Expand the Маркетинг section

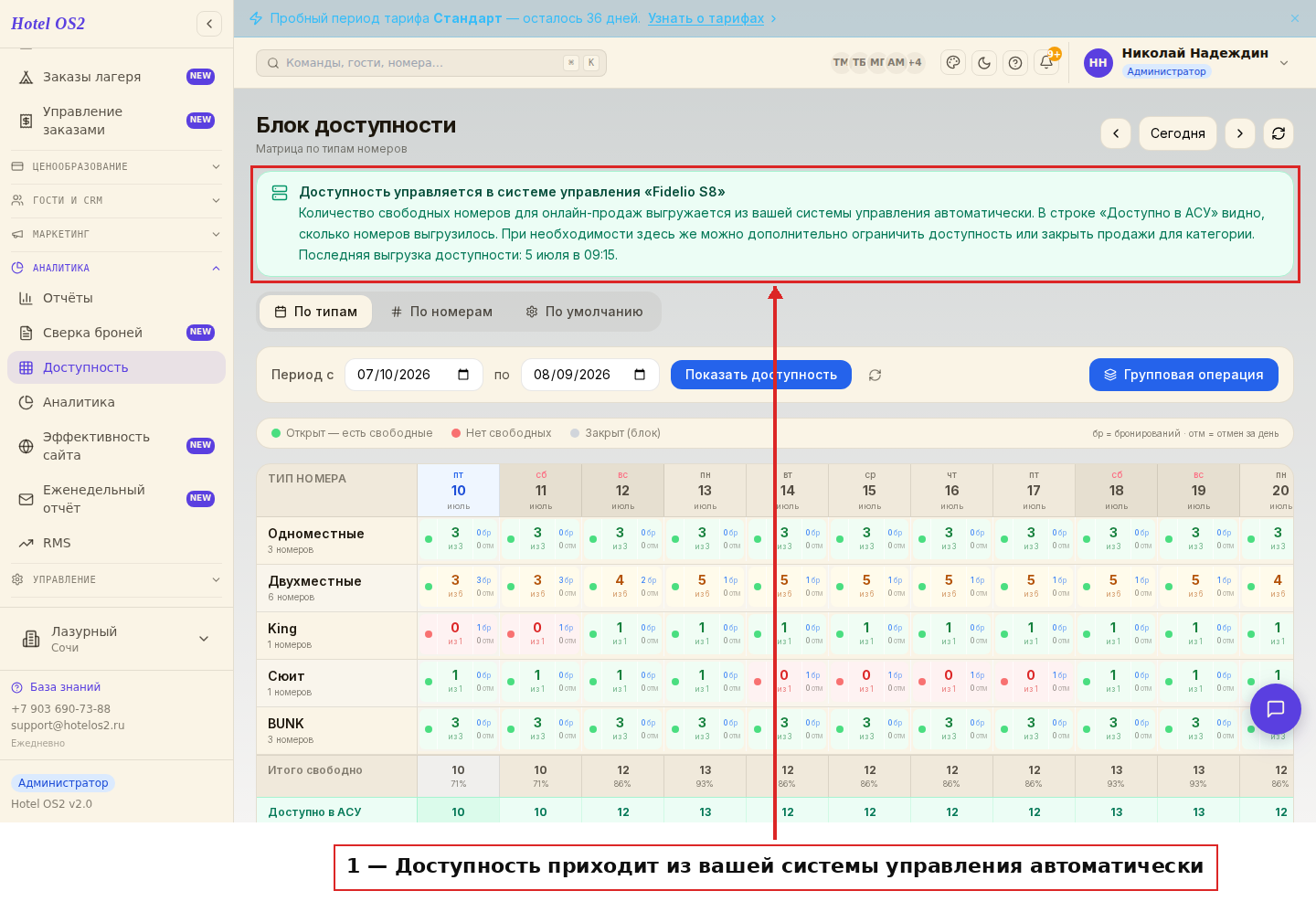click(116, 234)
